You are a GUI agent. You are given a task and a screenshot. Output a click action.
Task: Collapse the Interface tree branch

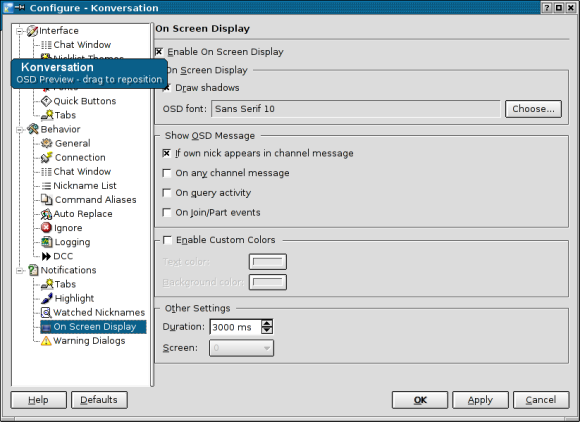pos(20,31)
